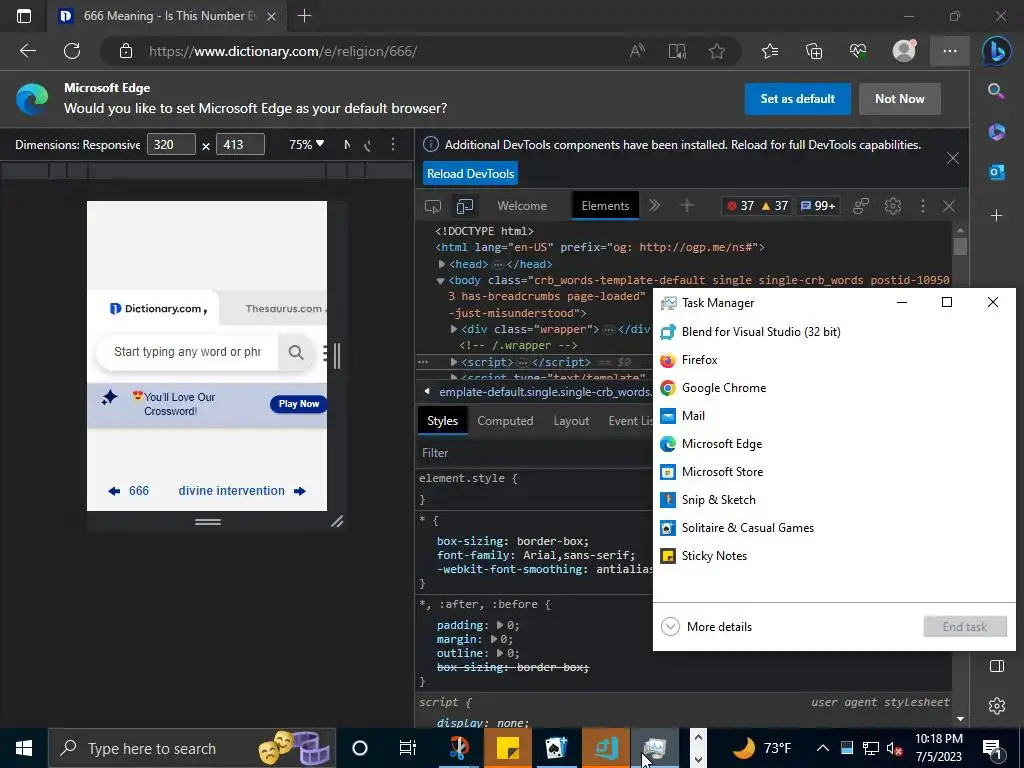Open the notification center icon
The width and height of the screenshot is (1024, 768).
click(992, 748)
